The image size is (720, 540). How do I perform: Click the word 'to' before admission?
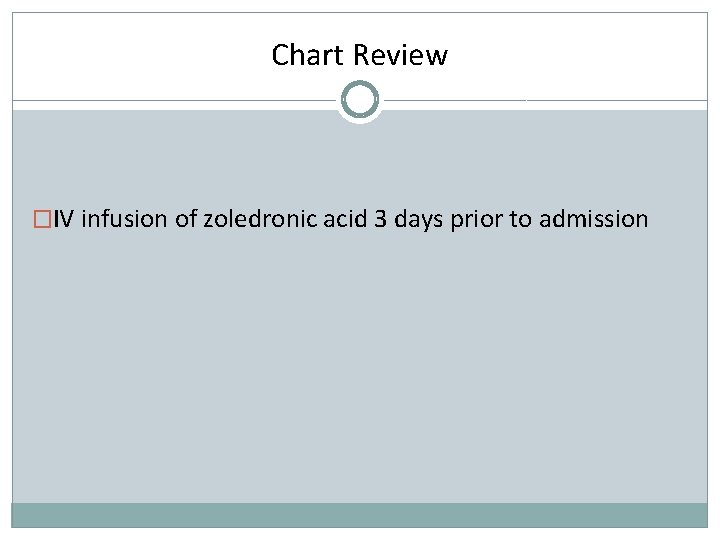pyautogui.click(x=521, y=219)
